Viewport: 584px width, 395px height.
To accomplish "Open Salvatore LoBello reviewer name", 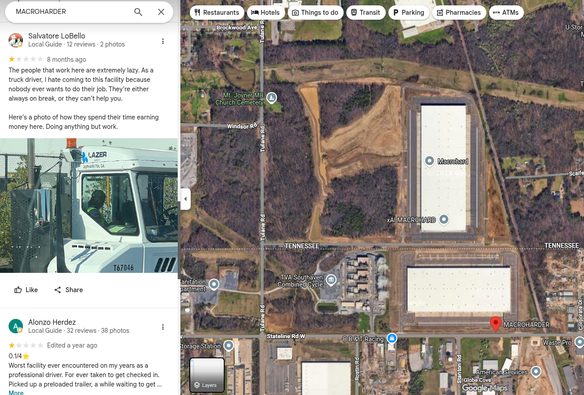I will [x=57, y=36].
